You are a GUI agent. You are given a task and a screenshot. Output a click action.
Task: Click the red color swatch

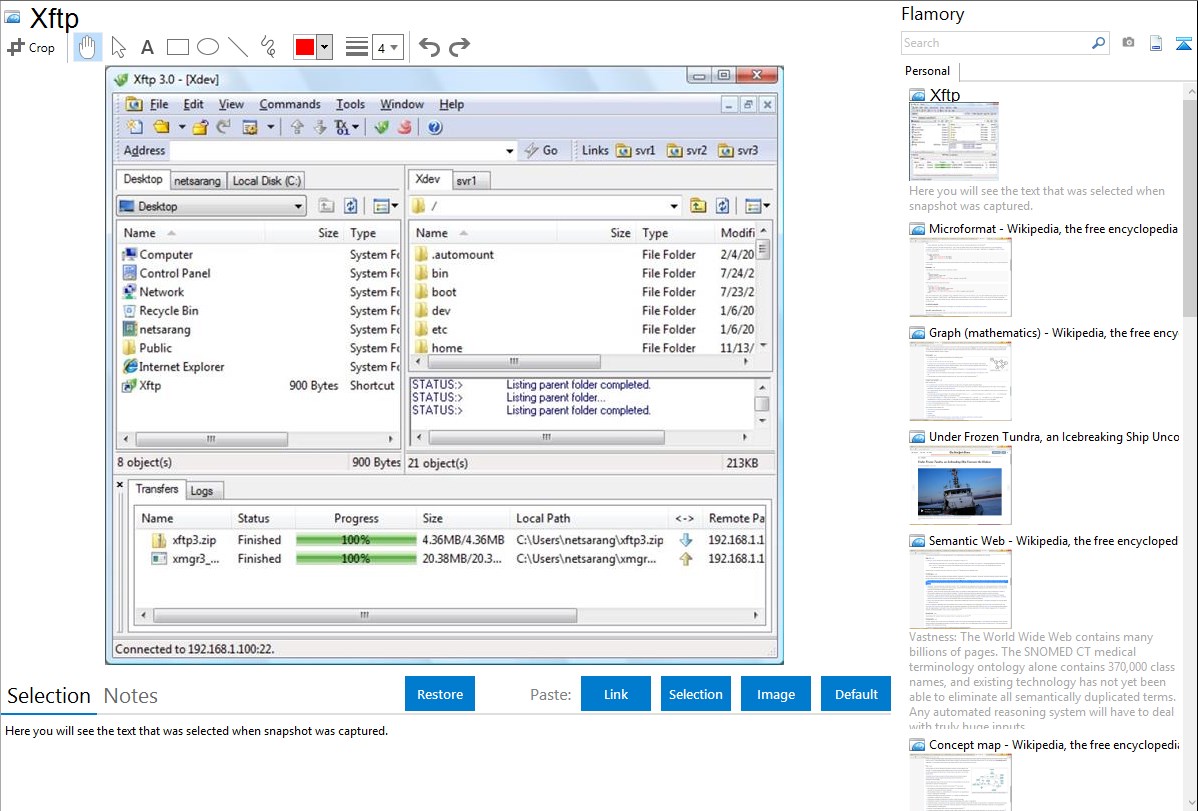pos(305,47)
